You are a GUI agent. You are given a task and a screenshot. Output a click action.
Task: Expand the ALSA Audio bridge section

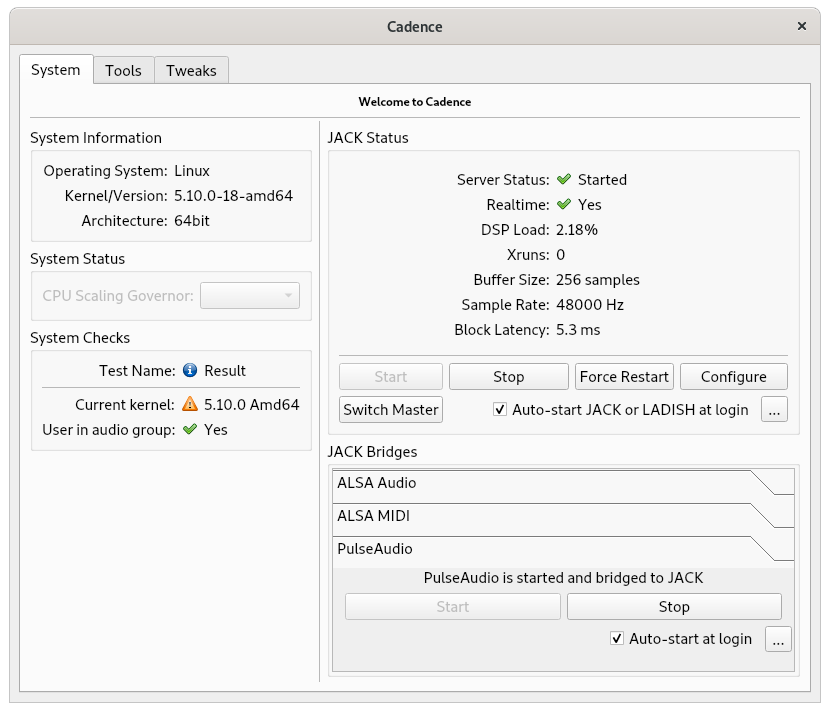coord(563,483)
